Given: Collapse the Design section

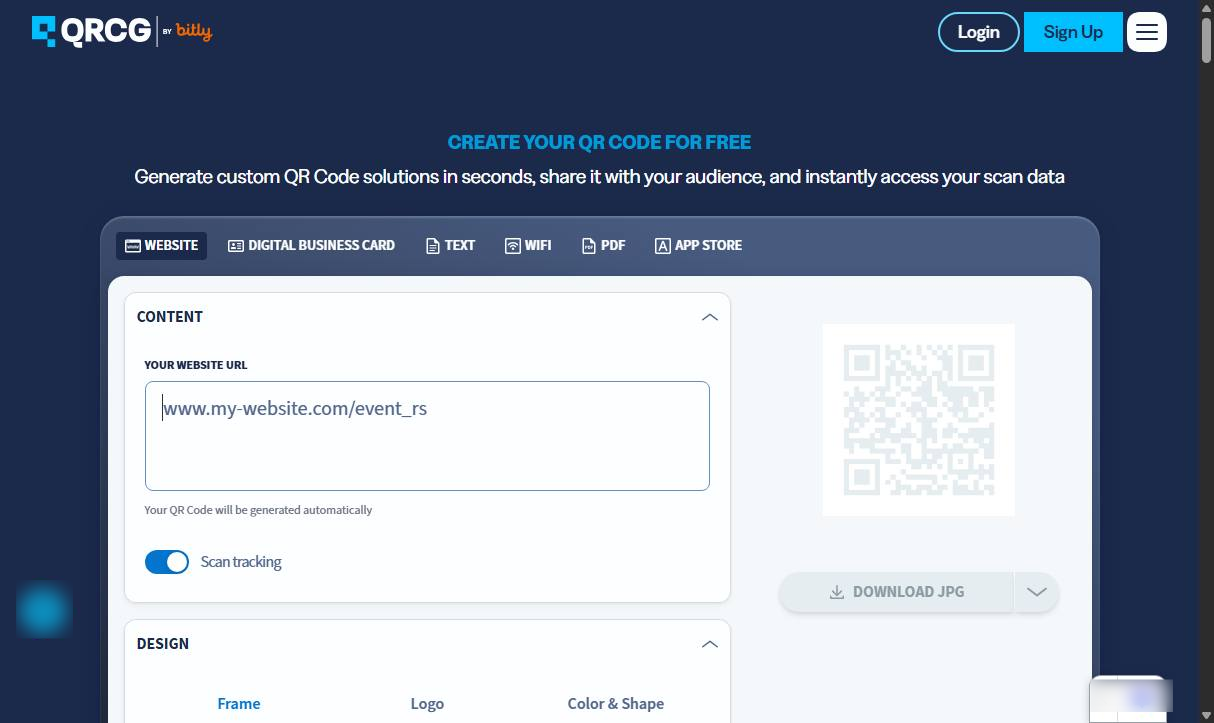Looking at the screenshot, I should [710, 644].
